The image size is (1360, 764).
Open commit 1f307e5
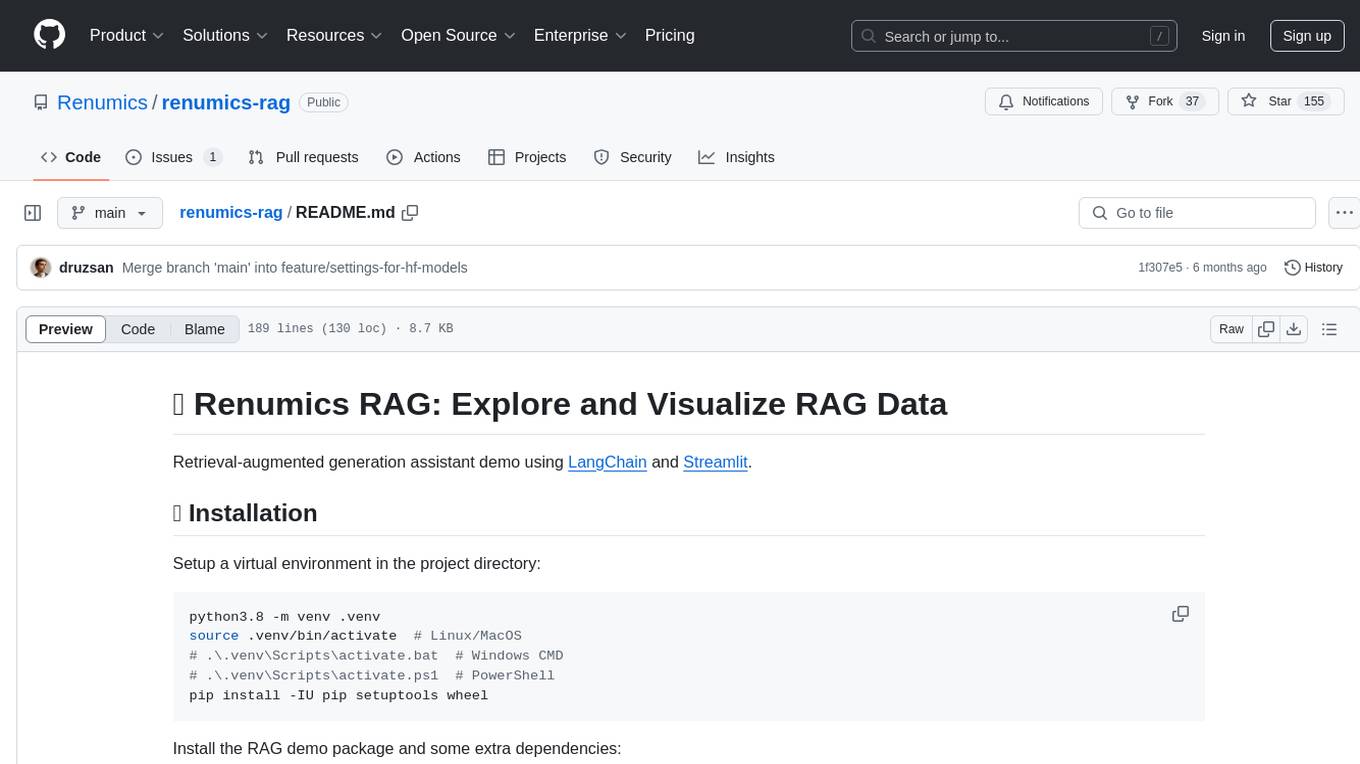coord(1160,267)
